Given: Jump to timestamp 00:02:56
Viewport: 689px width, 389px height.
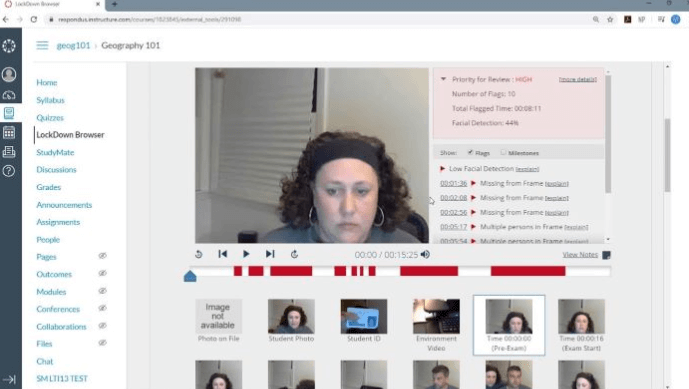Looking at the screenshot, I should pos(453,212).
